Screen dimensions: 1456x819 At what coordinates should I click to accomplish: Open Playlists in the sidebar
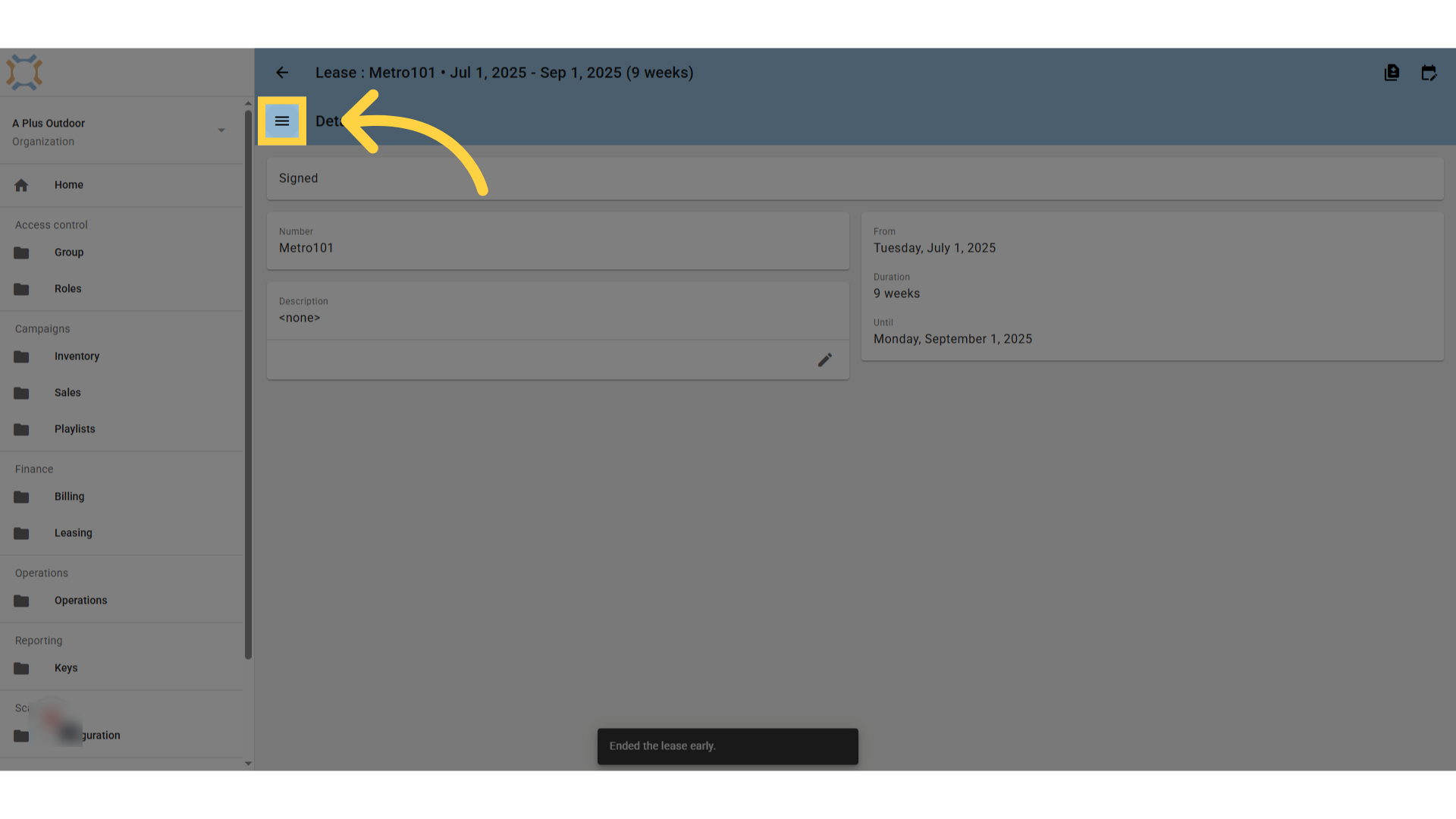tap(121, 429)
